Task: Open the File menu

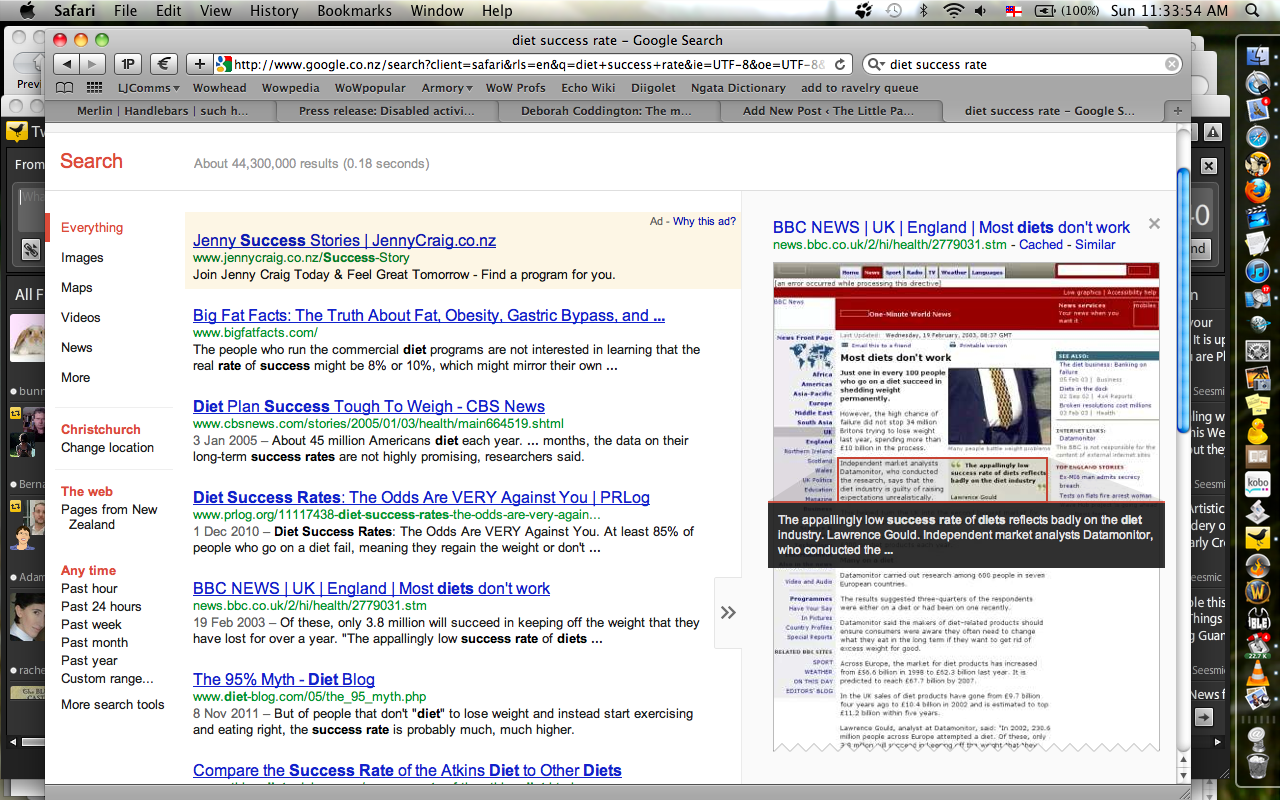Action: click(125, 11)
